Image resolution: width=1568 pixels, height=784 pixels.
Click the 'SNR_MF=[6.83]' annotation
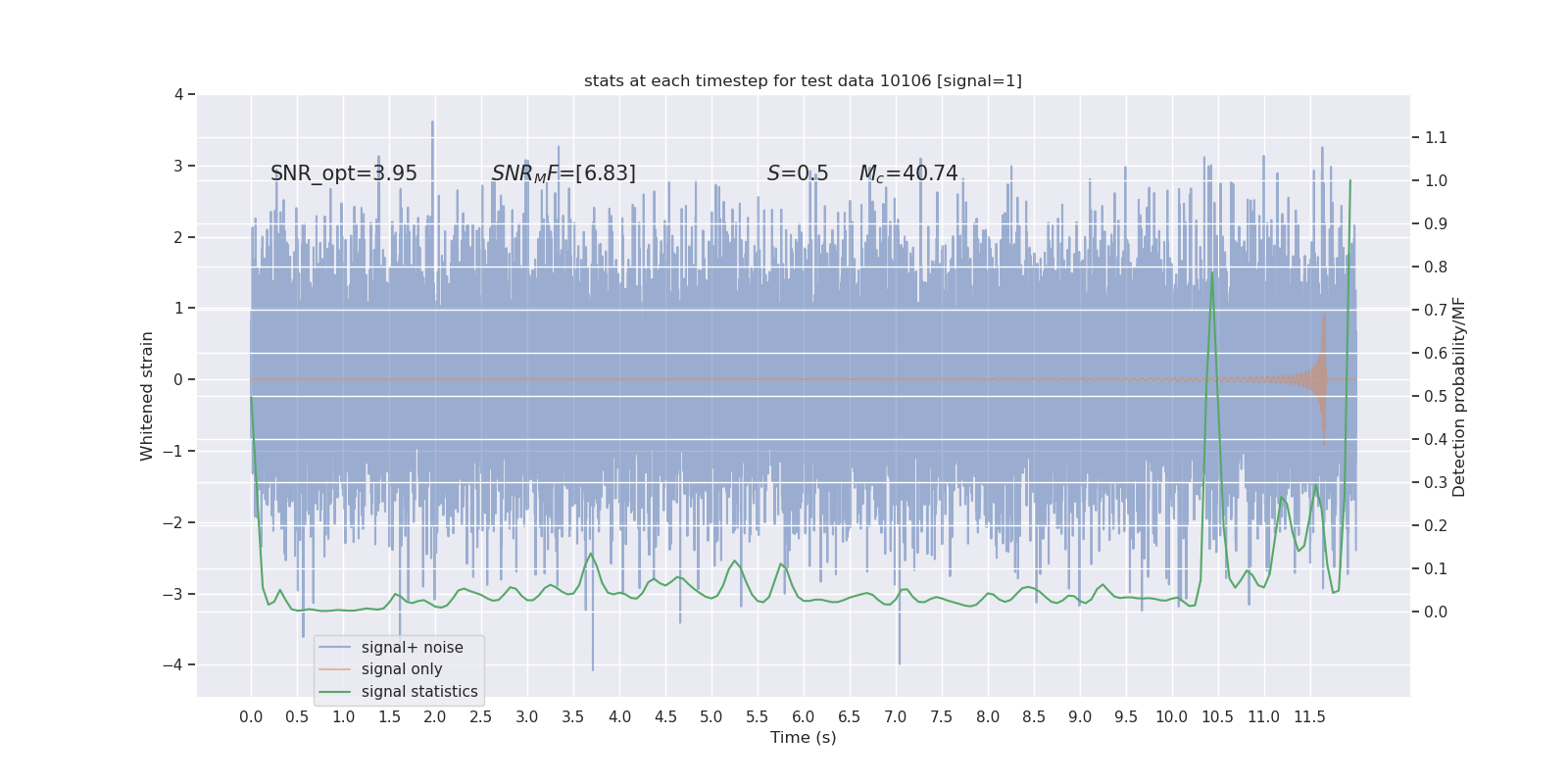pos(563,173)
